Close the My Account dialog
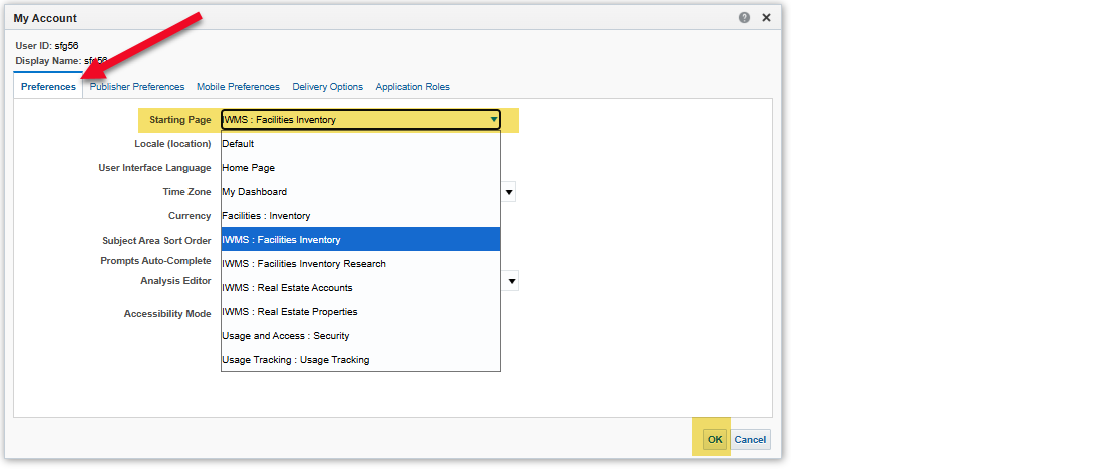Viewport: 1120px width, 469px height. (x=766, y=18)
